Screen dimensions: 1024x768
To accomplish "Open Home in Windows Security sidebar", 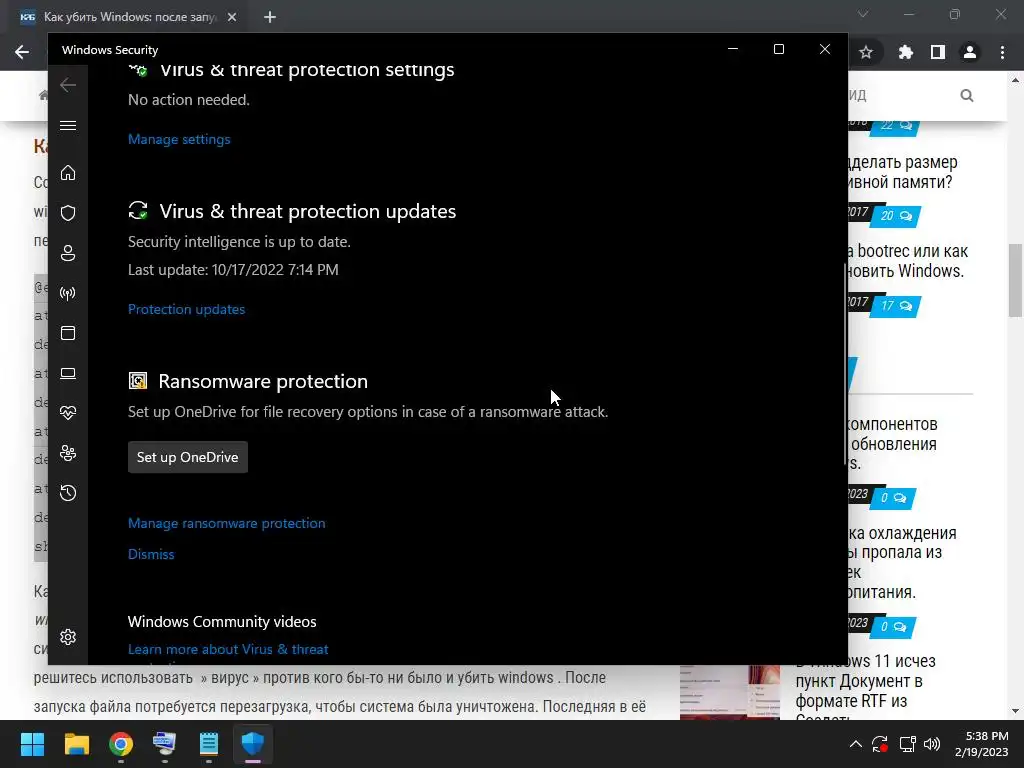I will tap(68, 173).
